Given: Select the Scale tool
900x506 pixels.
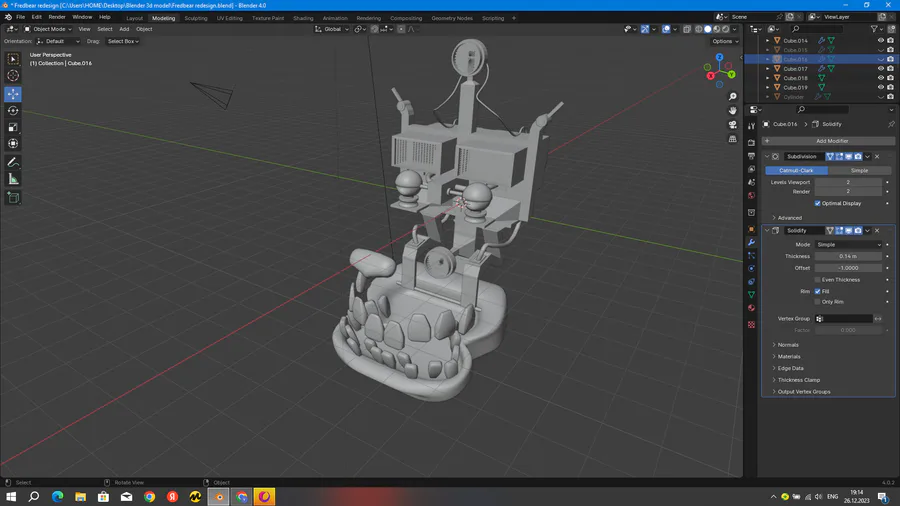Looking at the screenshot, I should tap(13, 127).
